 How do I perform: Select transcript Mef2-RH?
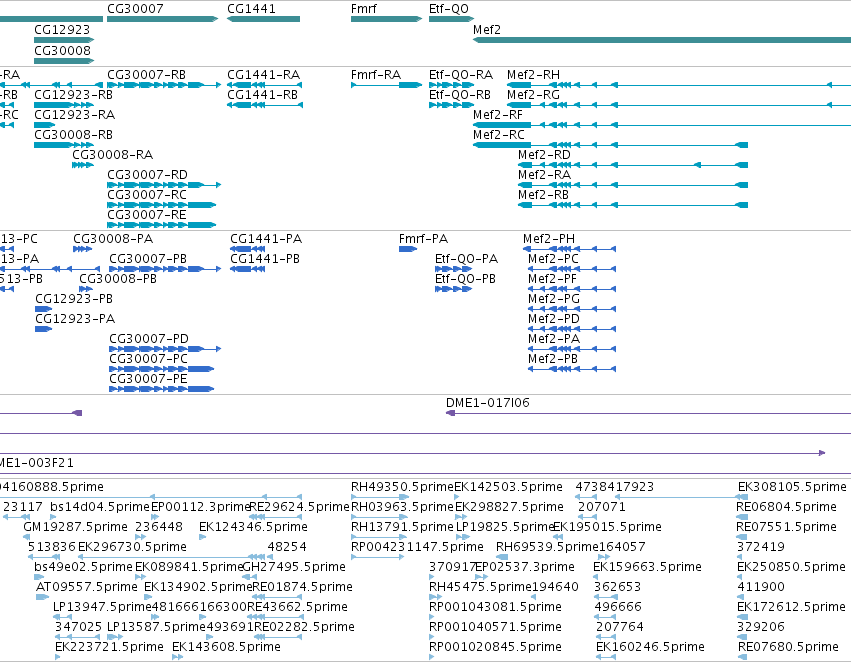[534, 75]
